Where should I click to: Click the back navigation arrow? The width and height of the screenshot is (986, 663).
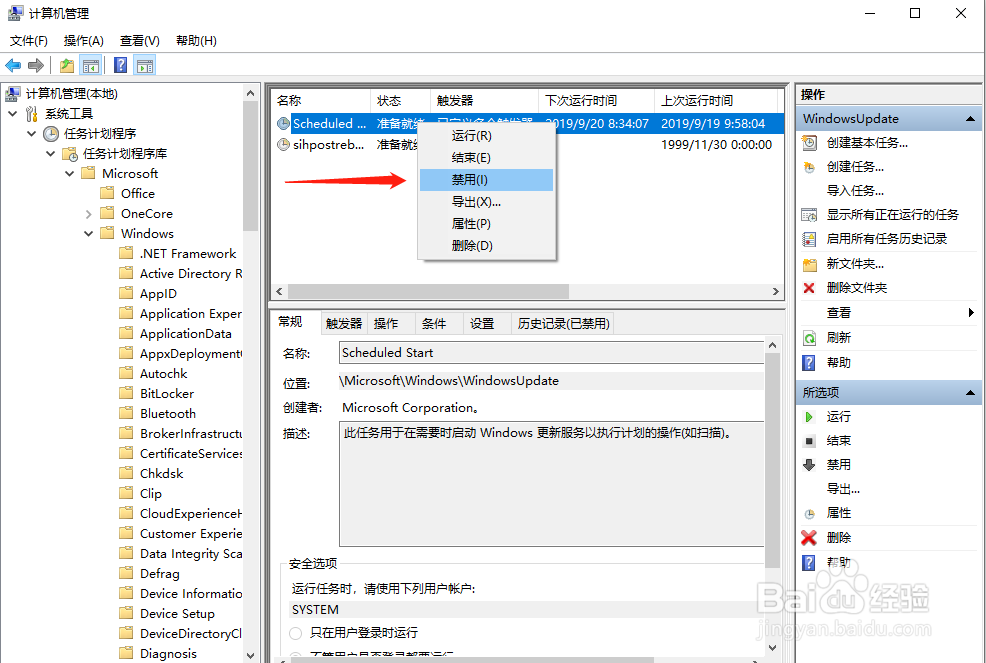point(13,65)
